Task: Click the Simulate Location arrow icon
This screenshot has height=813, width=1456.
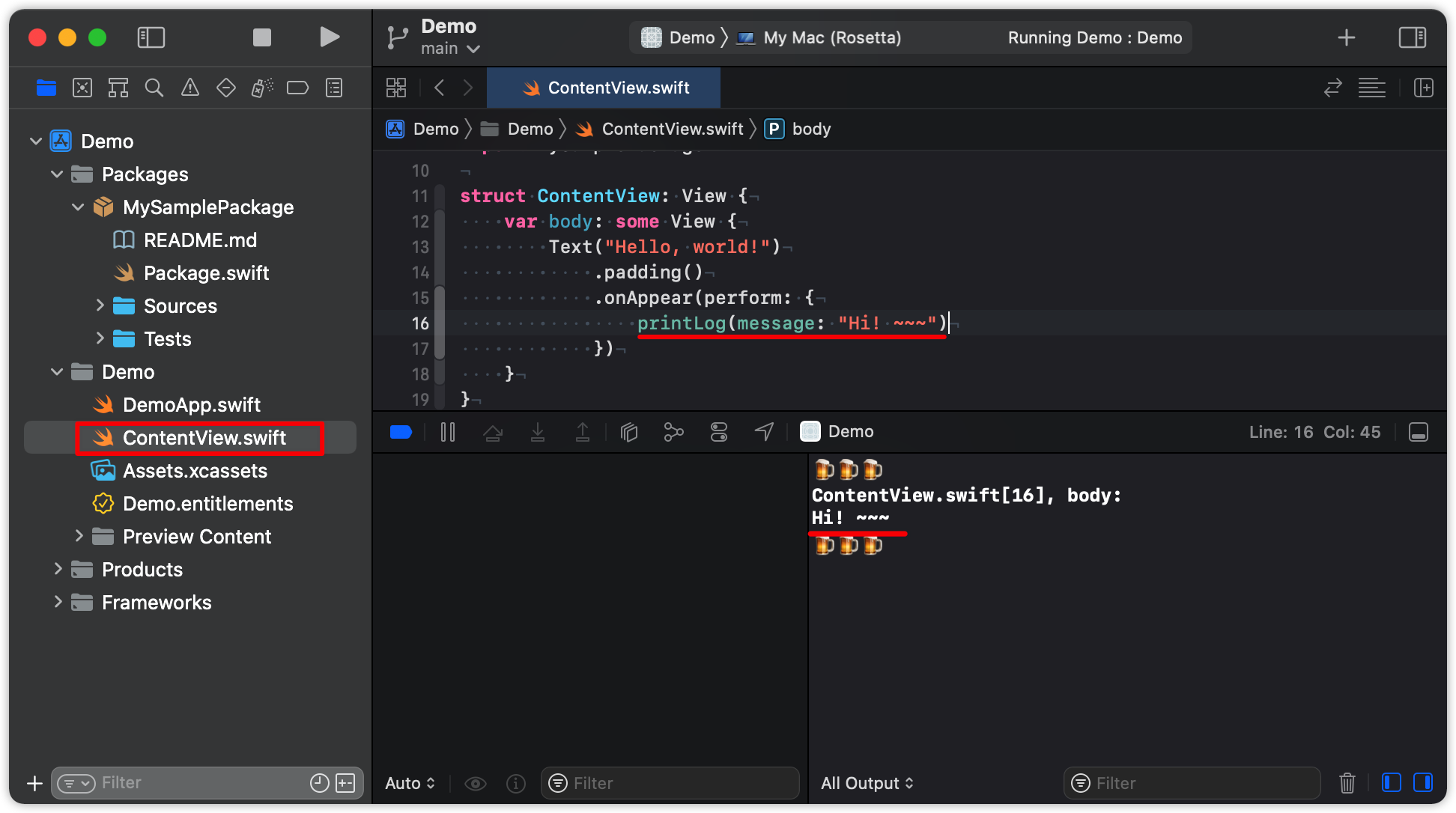Action: (x=764, y=432)
